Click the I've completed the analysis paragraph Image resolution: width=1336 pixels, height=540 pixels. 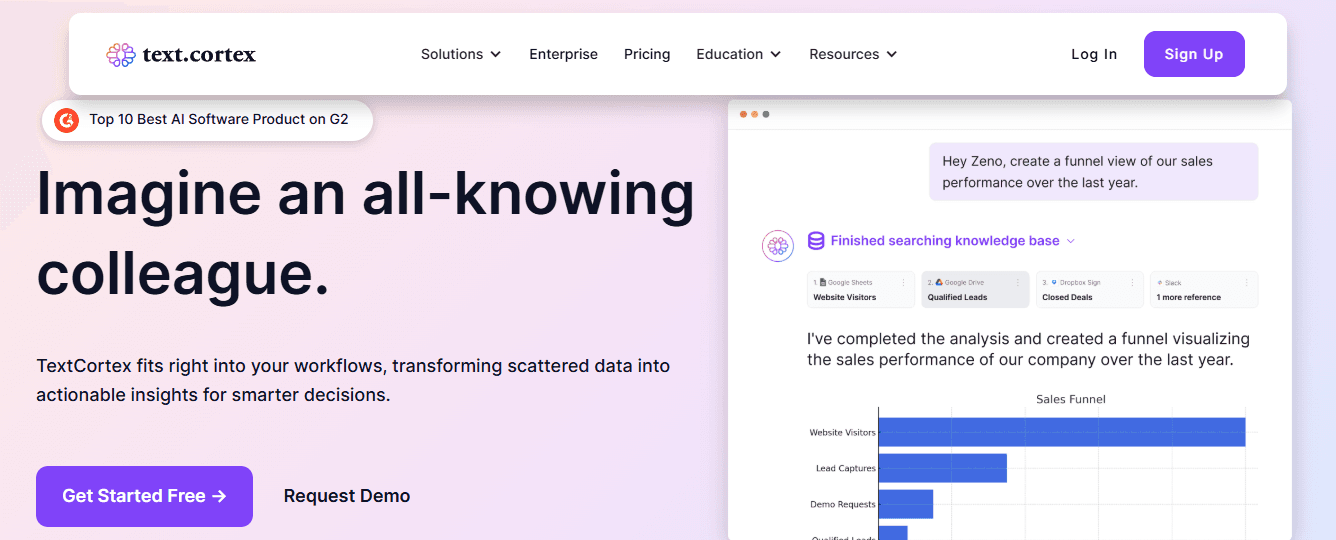point(1028,349)
